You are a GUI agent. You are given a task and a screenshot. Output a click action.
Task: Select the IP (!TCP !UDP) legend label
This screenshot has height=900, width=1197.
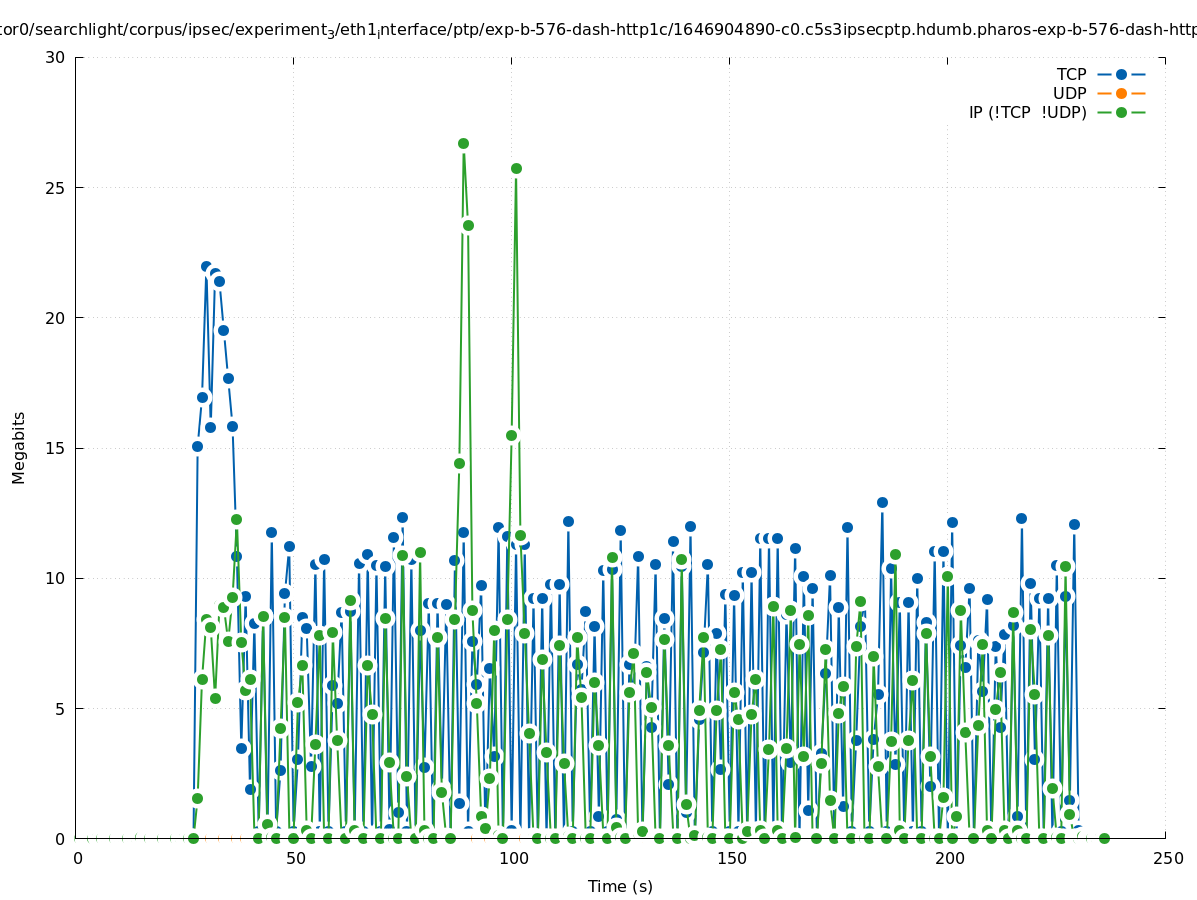click(x=1027, y=112)
